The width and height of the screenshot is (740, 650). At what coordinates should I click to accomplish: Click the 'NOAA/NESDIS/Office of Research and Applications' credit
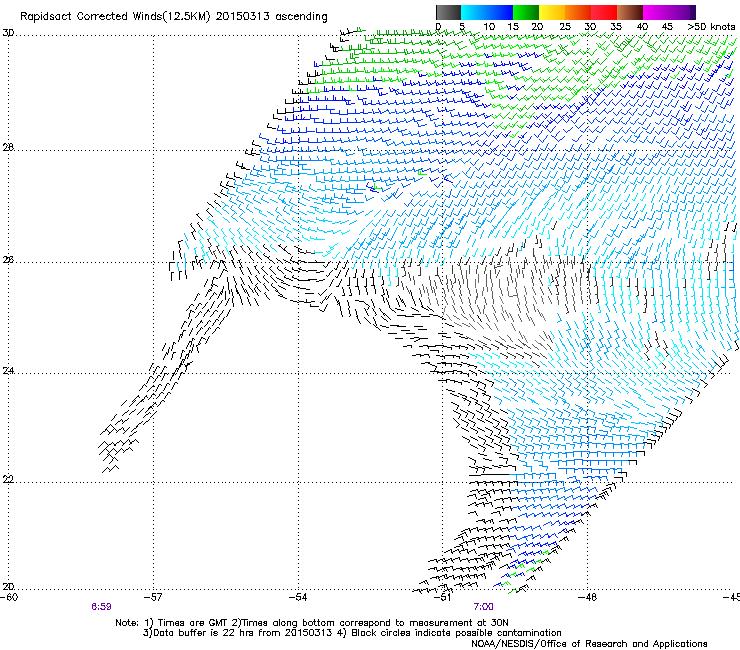point(589,643)
